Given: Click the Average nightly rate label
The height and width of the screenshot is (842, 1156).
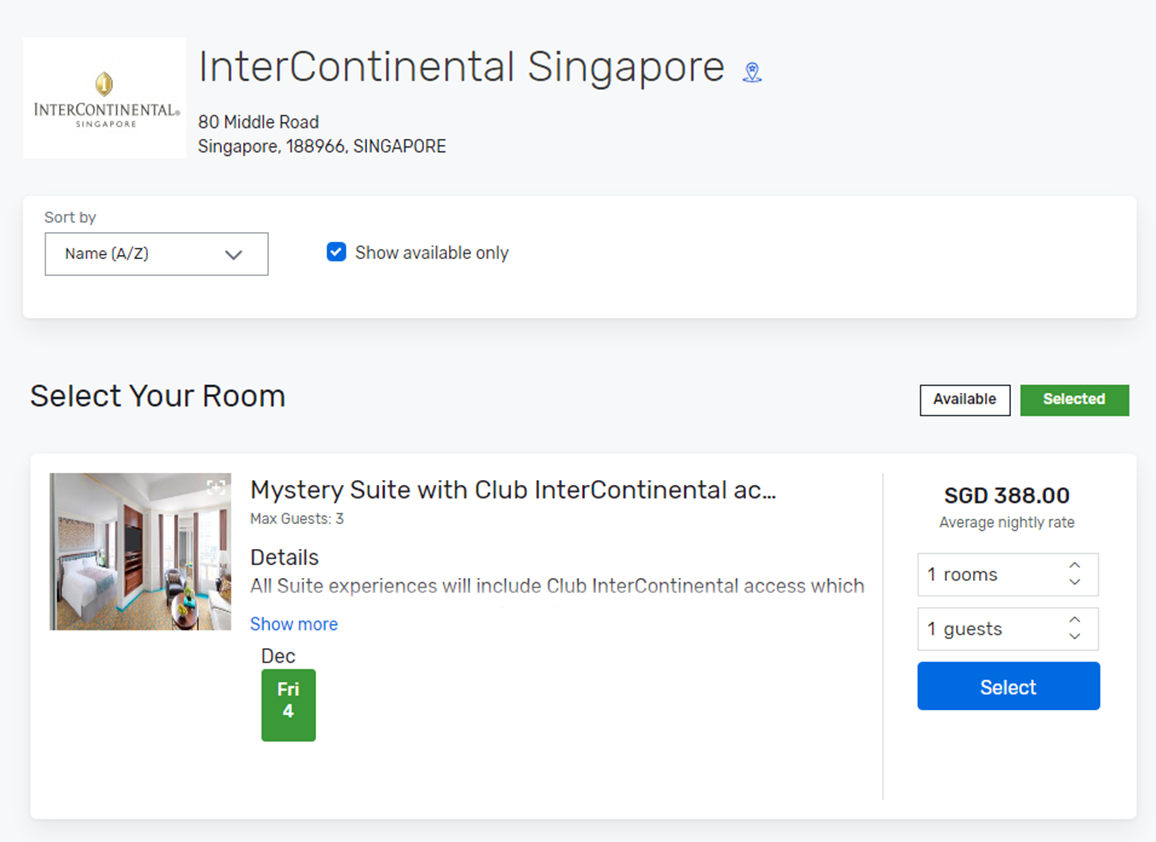Looking at the screenshot, I should 1007,522.
